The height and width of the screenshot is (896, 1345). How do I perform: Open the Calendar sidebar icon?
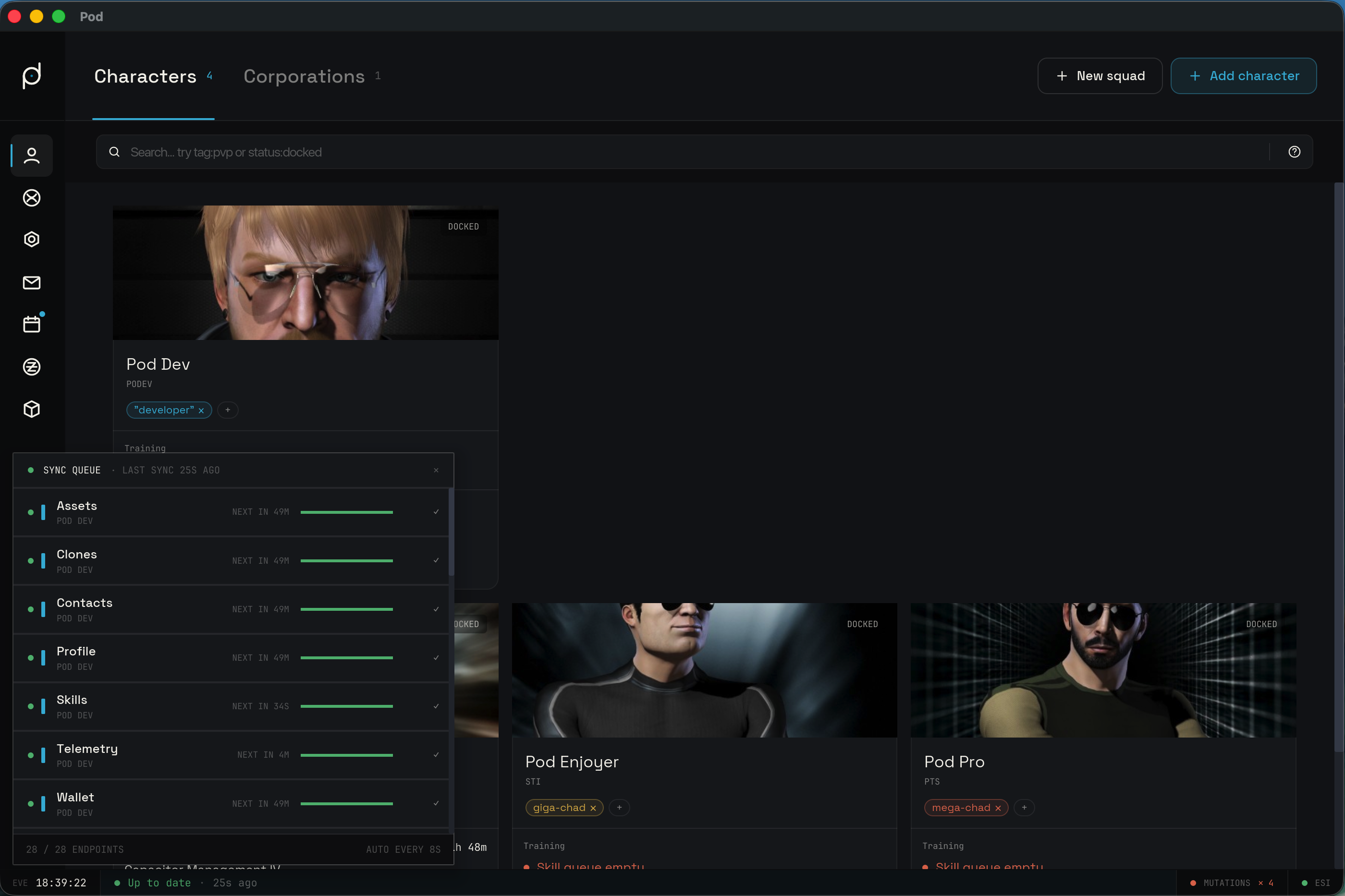click(x=31, y=324)
